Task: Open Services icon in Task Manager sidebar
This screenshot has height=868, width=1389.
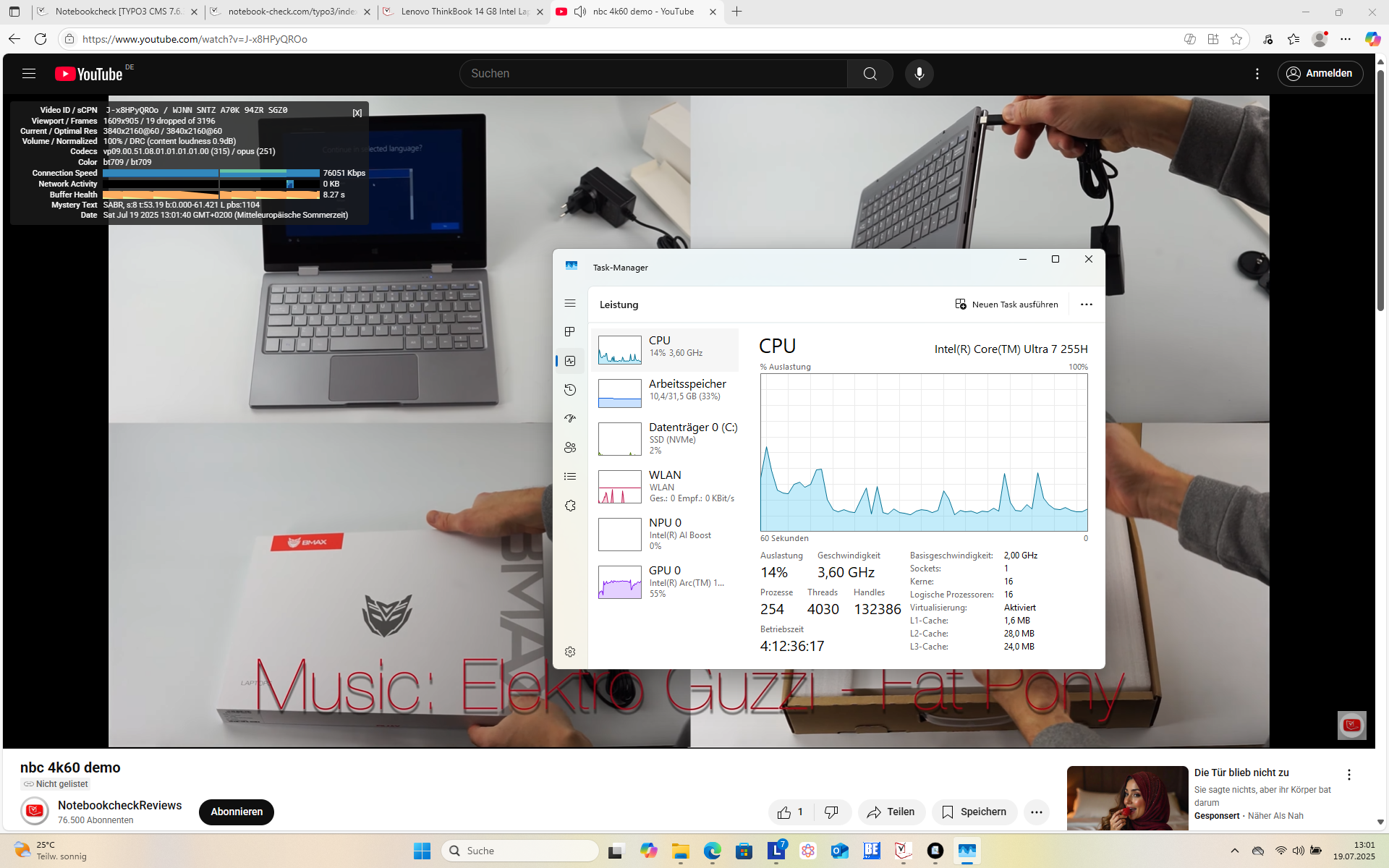Action: [570, 506]
